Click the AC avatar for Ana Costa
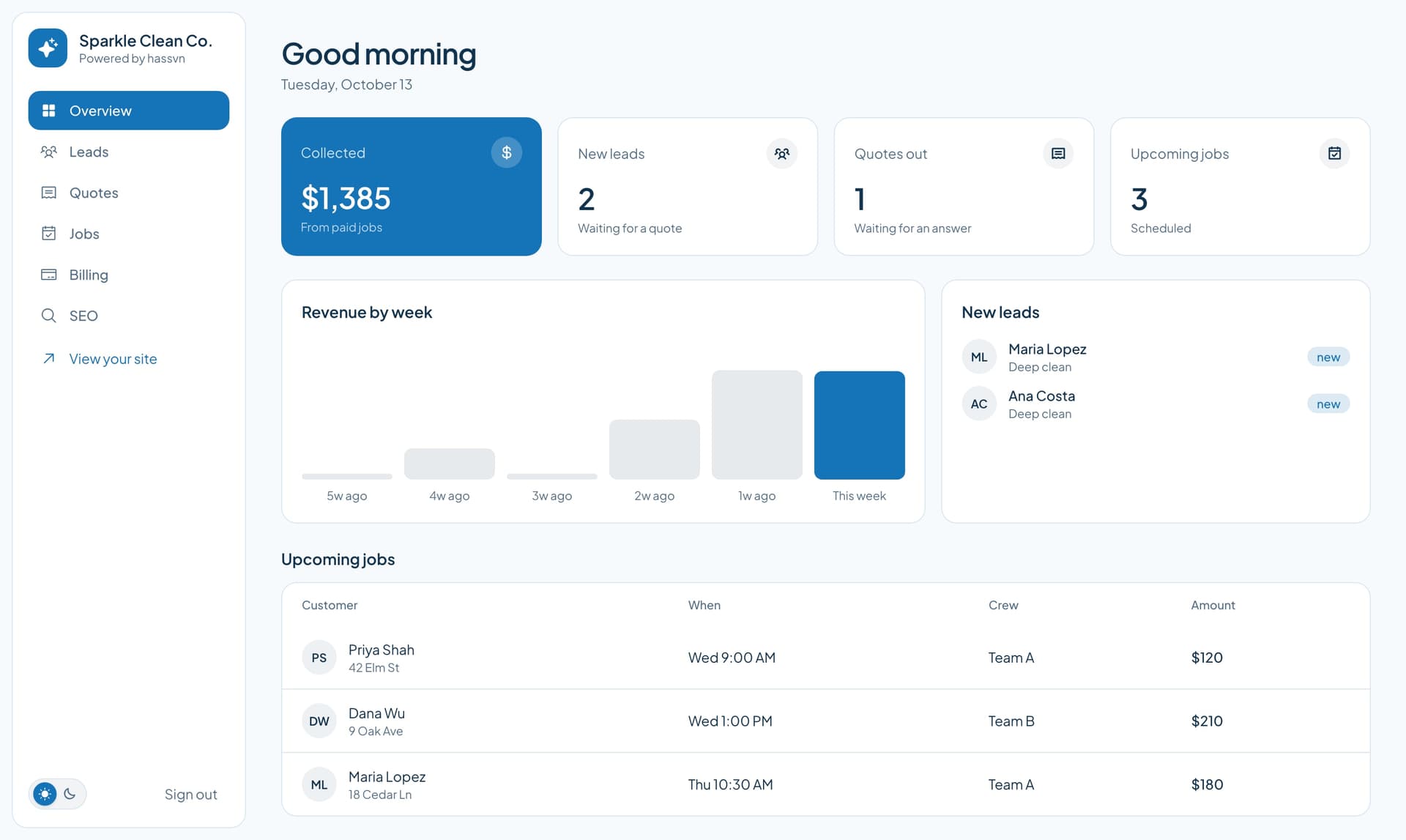 click(x=979, y=404)
